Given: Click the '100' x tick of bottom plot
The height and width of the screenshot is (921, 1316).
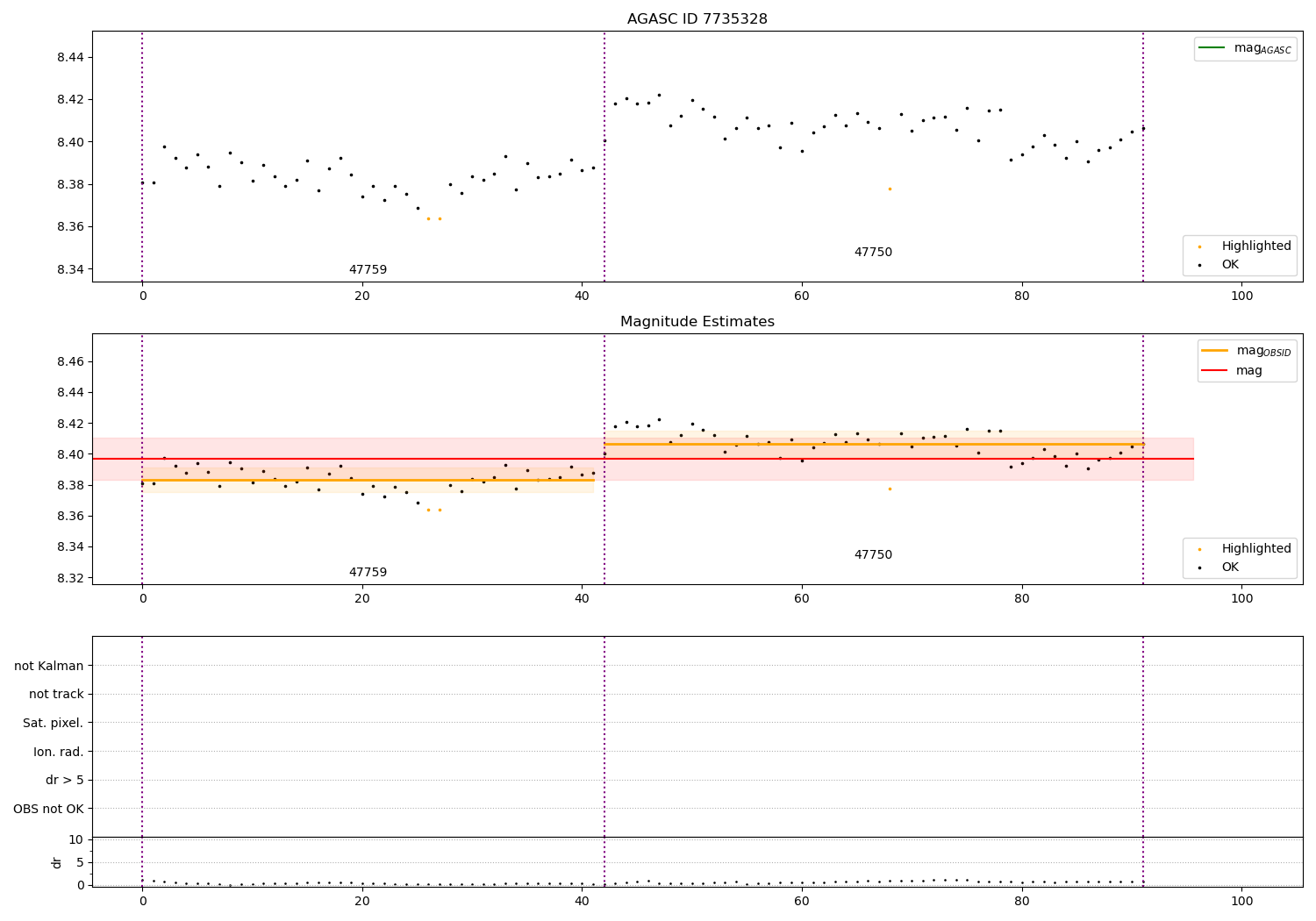Looking at the screenshot, I should pyautogui.click(x=1241, y=901).
